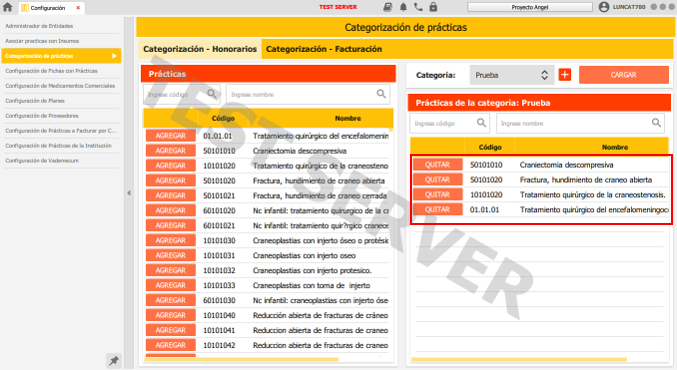Click AGREGAR for code 10101042
The width and height of the screenshot is (677, 370).
pos(171,345)
